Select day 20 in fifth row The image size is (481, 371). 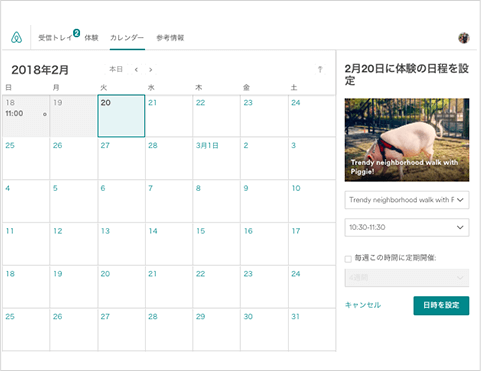pyautogui.click(x=121, y=287)
